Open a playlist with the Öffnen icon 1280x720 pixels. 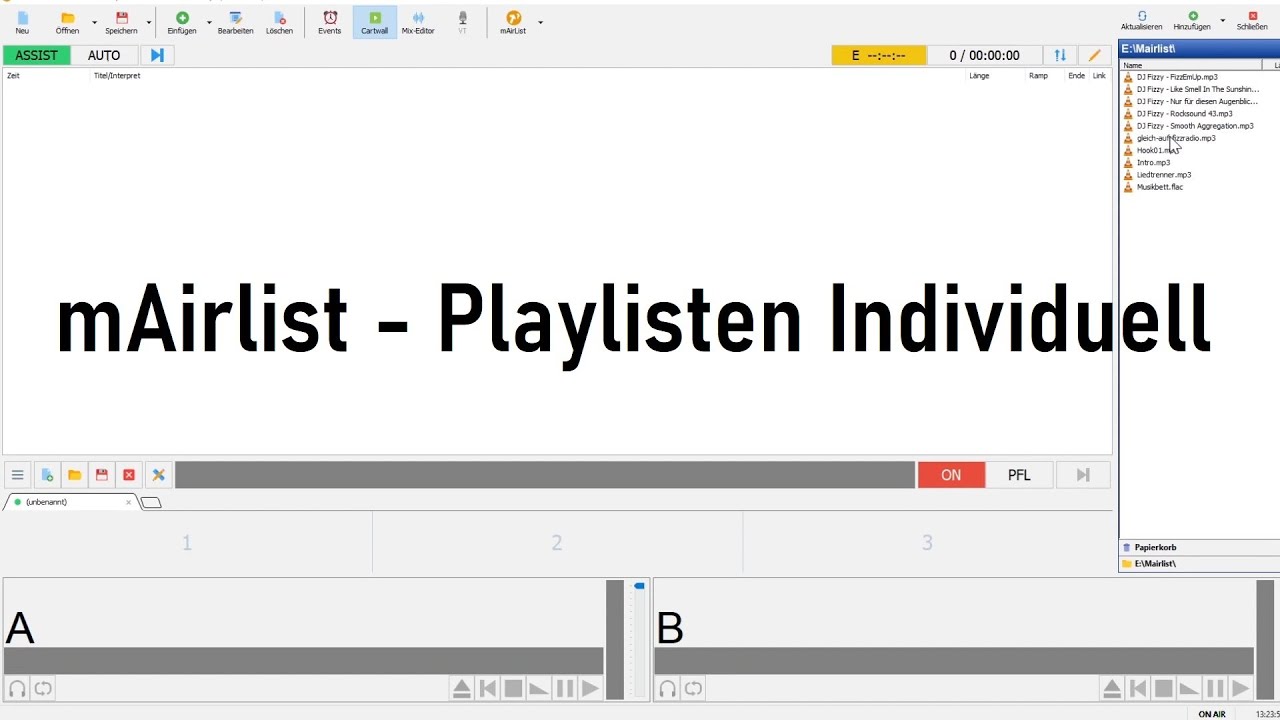(x=67, y=22)
